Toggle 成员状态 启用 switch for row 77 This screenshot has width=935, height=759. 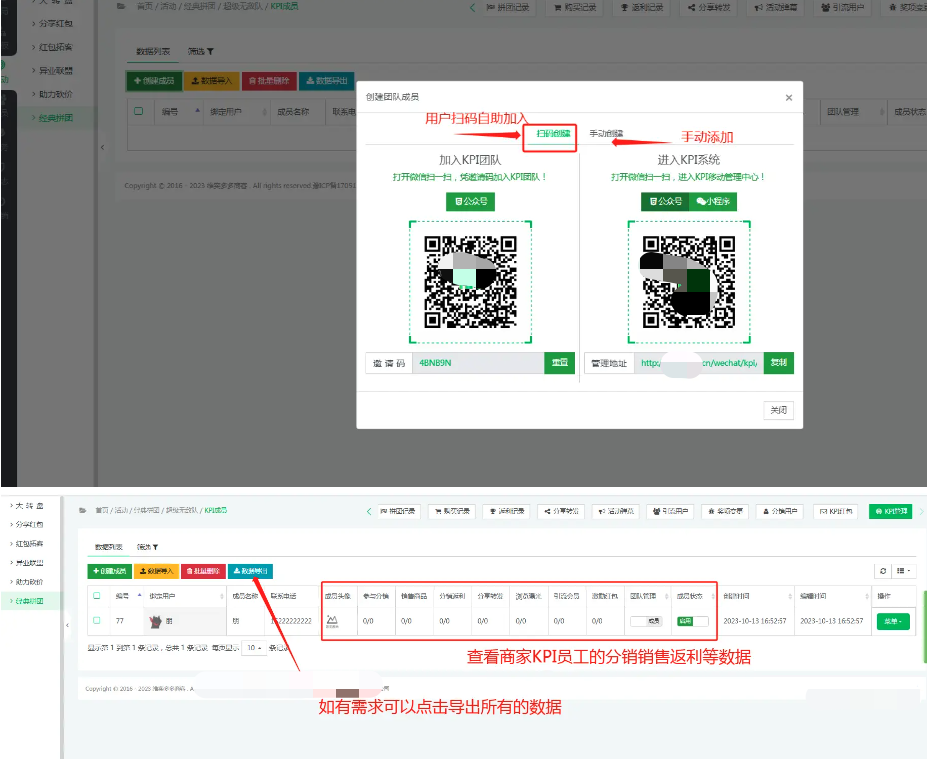click(692, 621)
